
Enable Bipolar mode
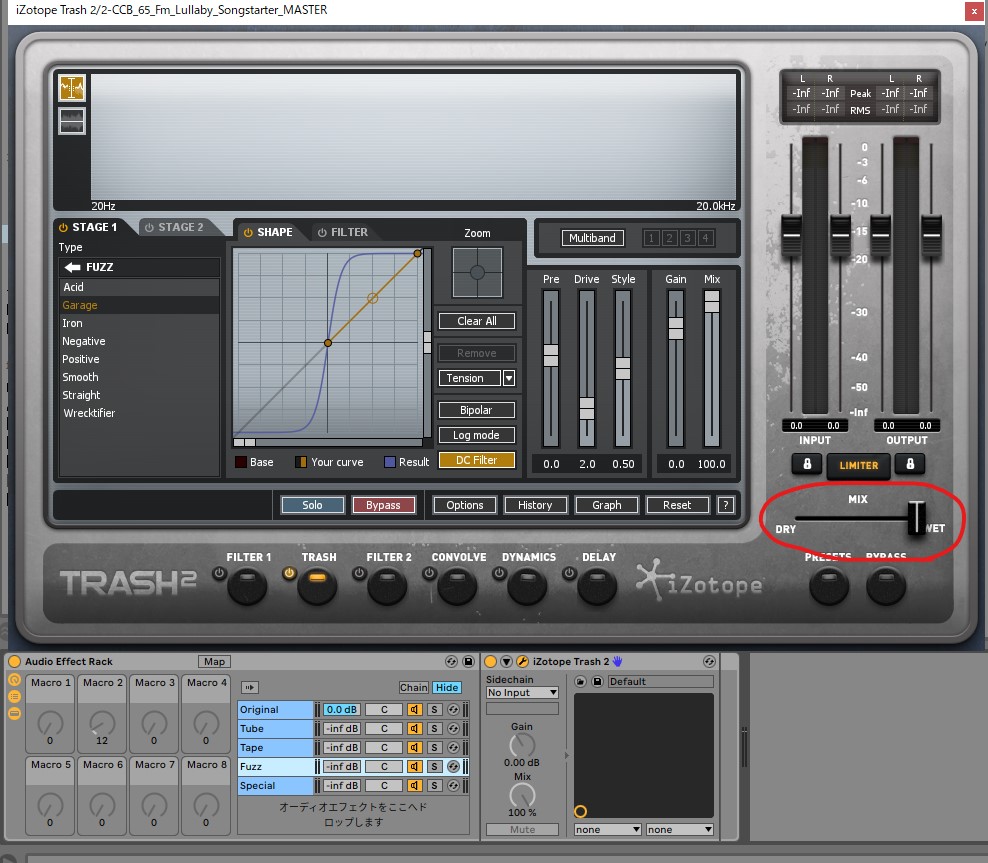tap(476, 410)
